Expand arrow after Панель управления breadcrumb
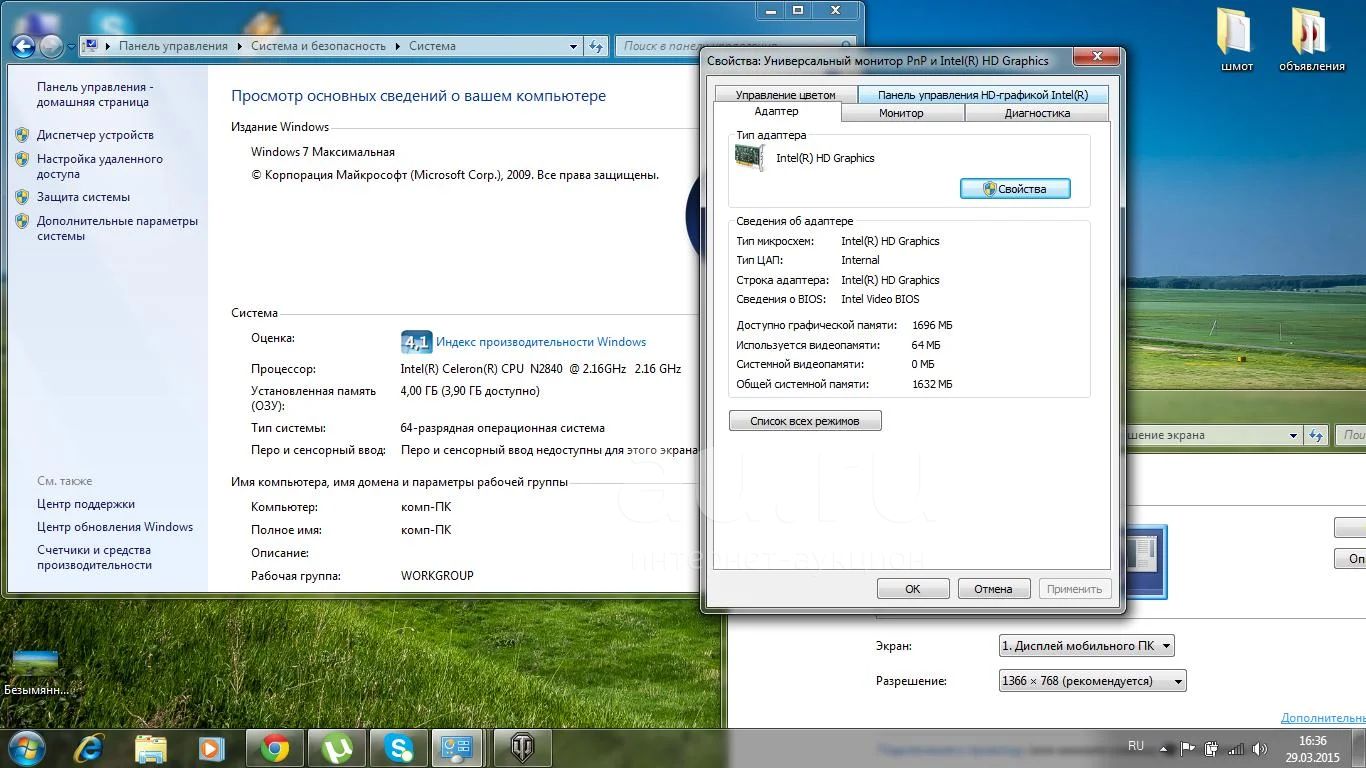The image size is (1366, 768). (240, 46)
